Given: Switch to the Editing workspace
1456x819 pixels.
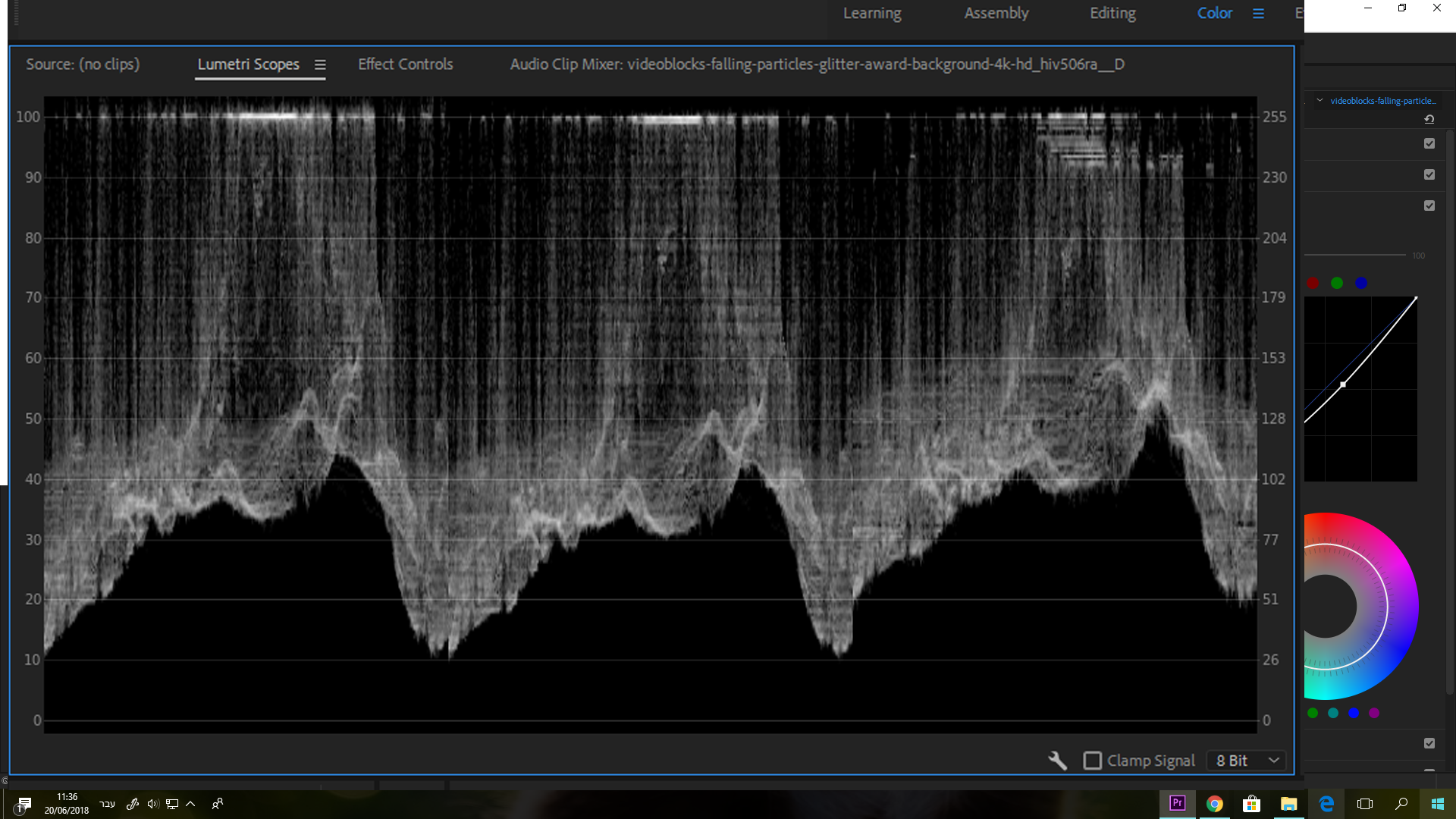Looking at the screenshot, I should pyautogui.click(x=1112, y=14).
